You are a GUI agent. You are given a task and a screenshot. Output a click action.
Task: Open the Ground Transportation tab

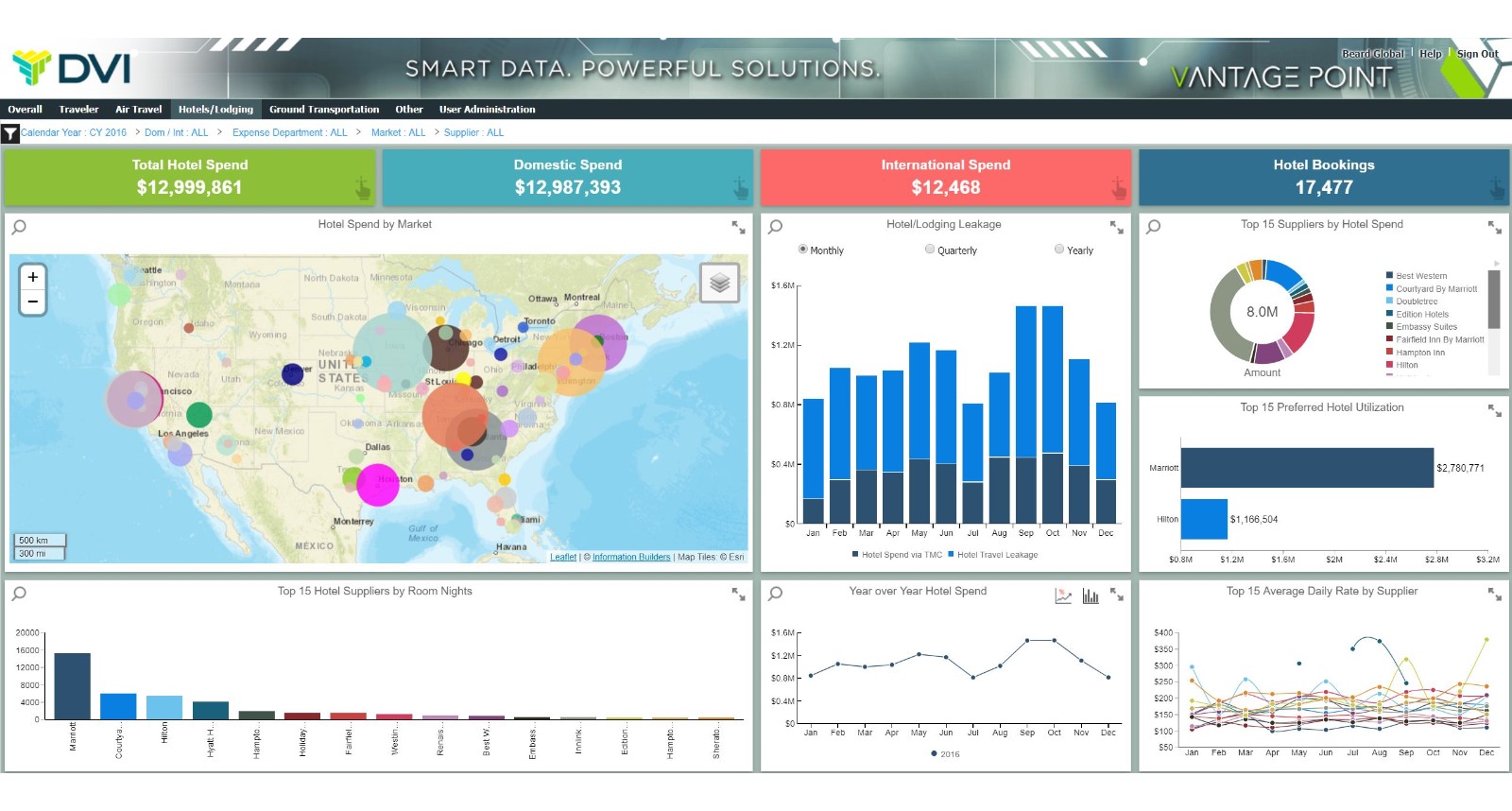324,110
